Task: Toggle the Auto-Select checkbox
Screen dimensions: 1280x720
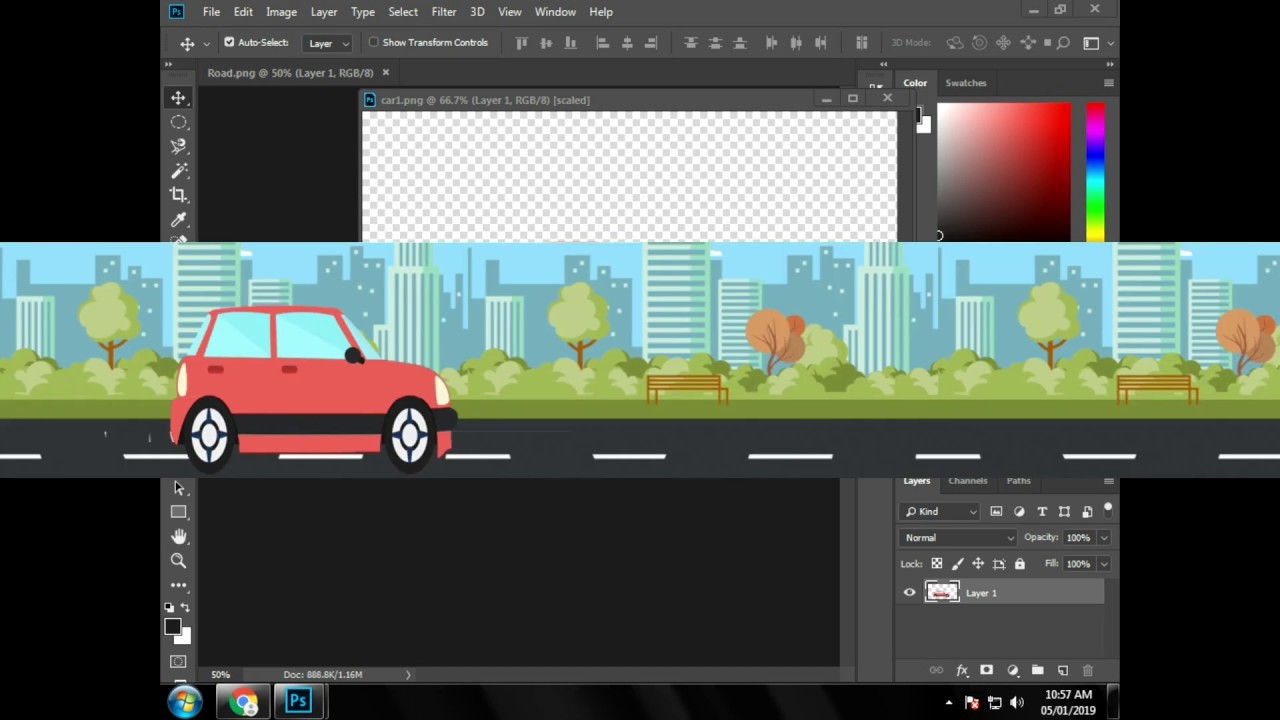Action: (229, 42)
